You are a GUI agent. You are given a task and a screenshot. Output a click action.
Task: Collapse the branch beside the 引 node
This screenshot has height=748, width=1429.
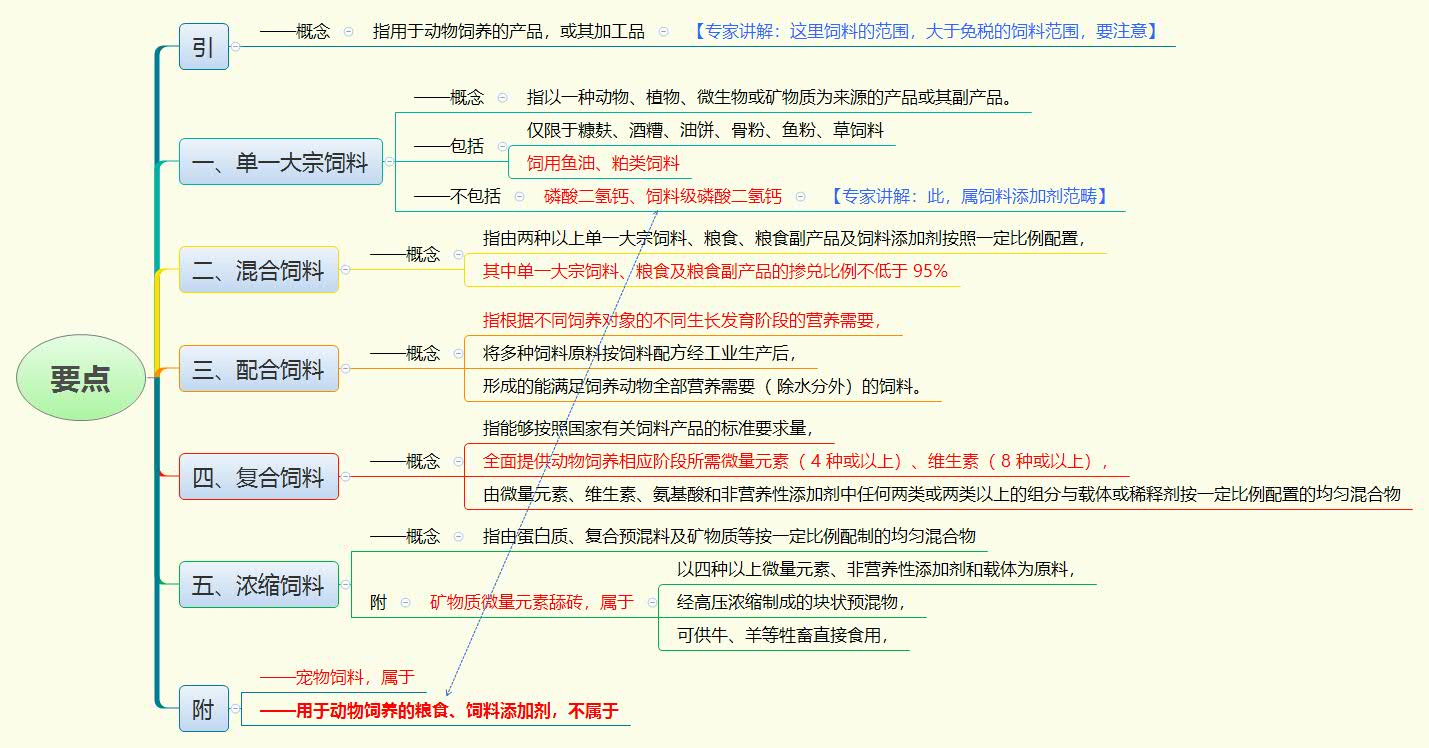(x=234, y=46)
